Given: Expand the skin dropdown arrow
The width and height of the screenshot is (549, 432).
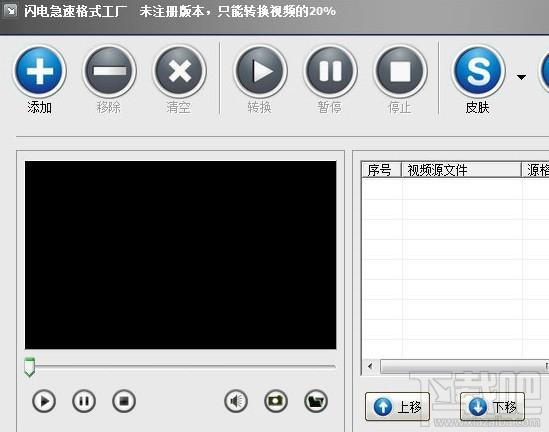Looking at the screenshot, I should point(521,77).
